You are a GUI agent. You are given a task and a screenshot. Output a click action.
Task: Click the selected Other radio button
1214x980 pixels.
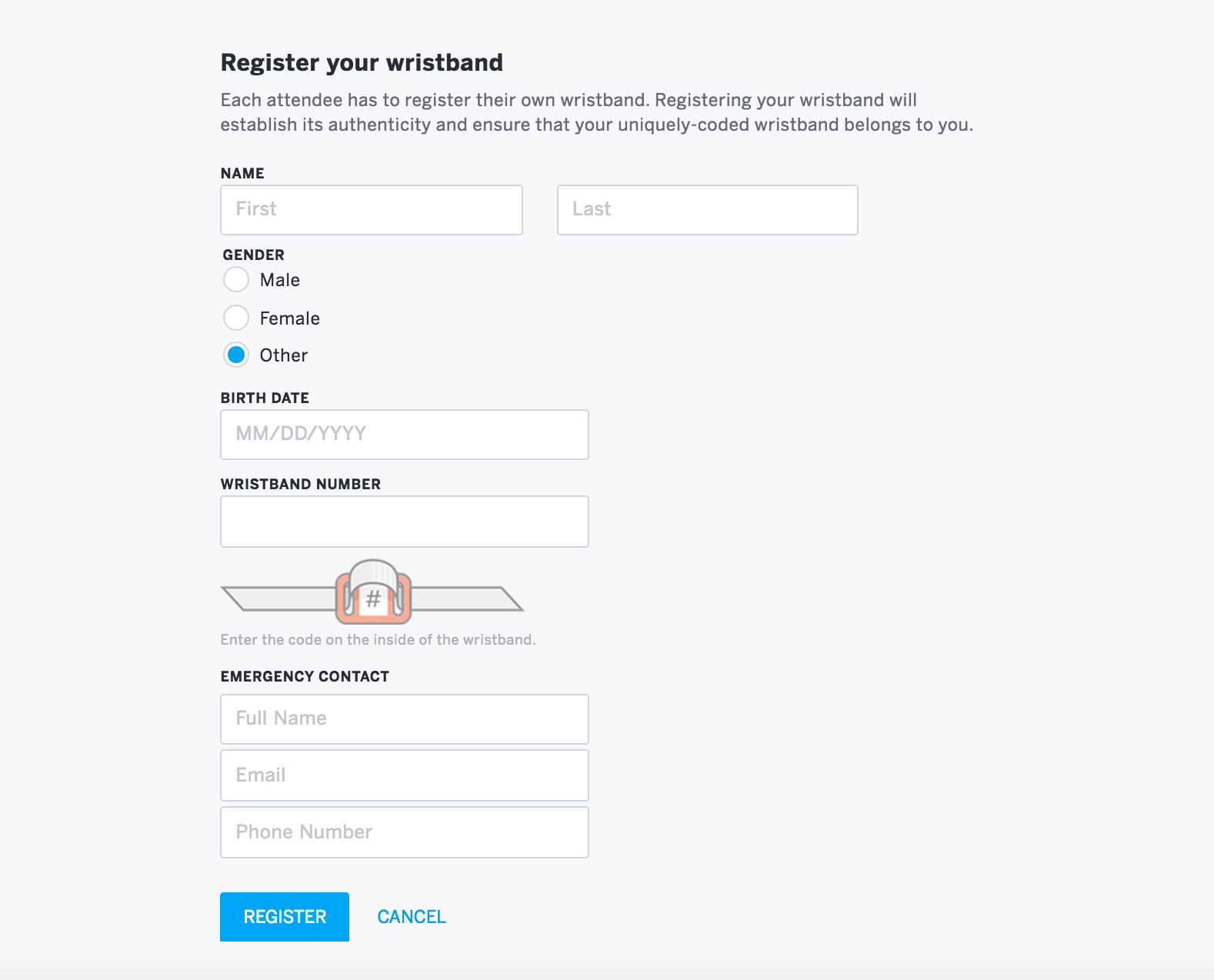236,355
